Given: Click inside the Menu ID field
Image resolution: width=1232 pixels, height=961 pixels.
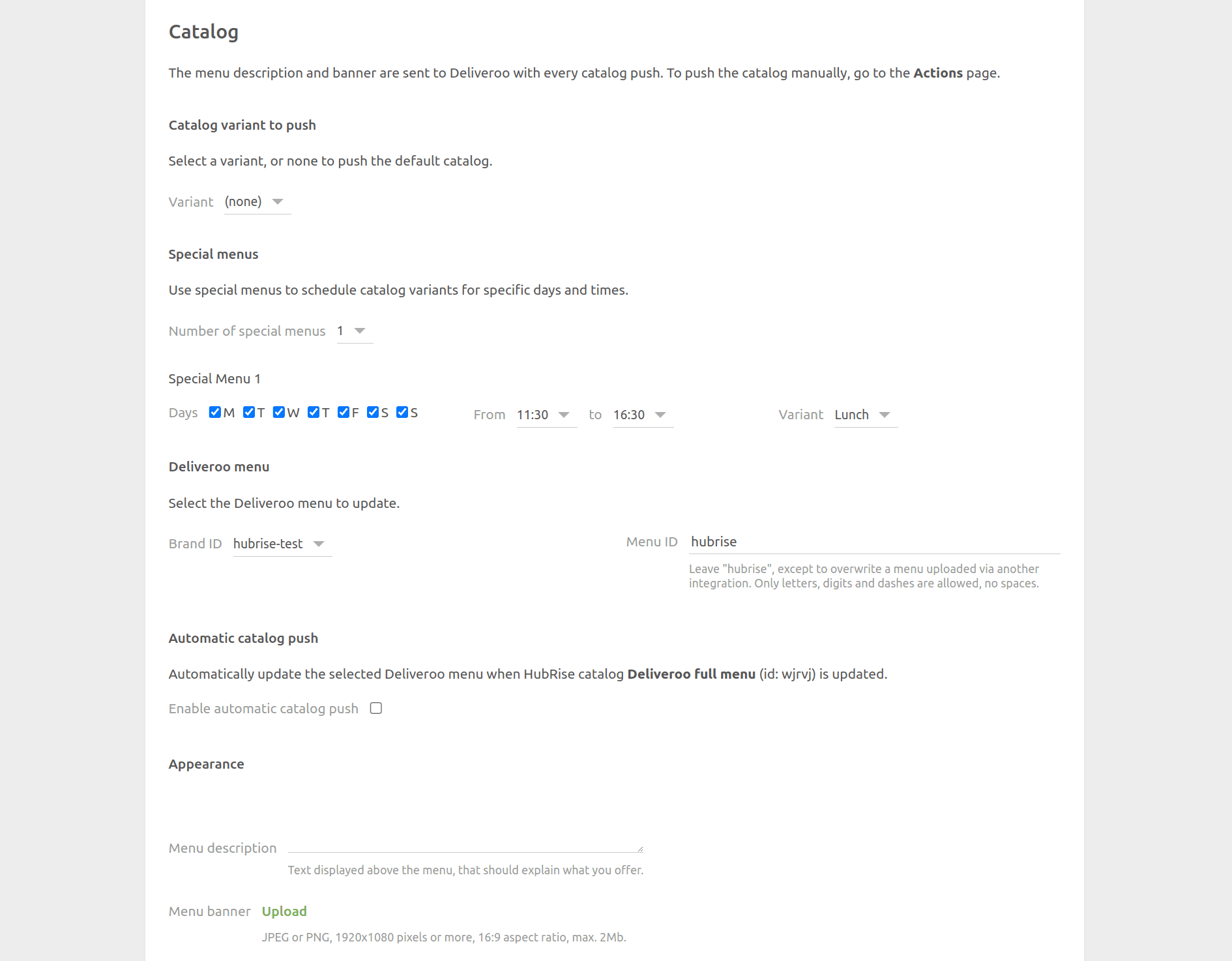Looking at the screenshot, I should click(873, 542).
